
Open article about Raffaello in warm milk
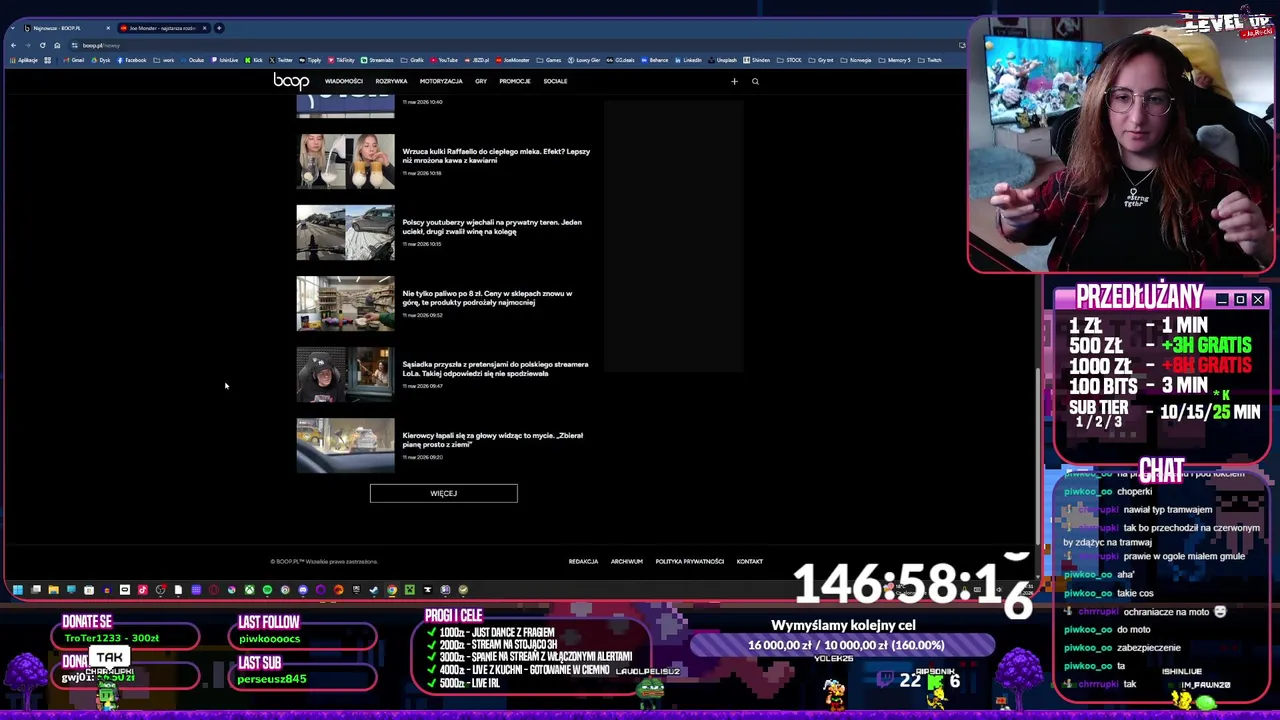[496, 156]
